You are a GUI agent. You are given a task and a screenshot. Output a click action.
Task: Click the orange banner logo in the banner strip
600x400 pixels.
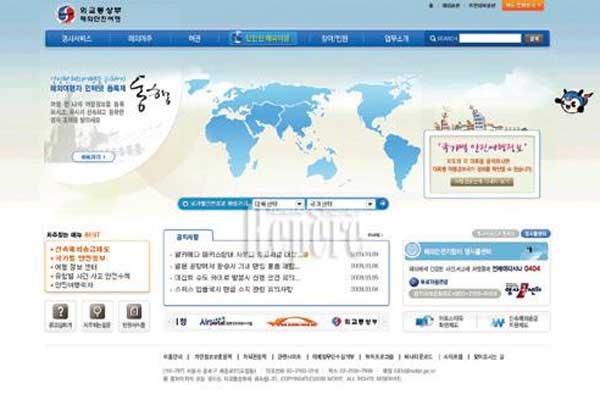[x=292, y=323]
